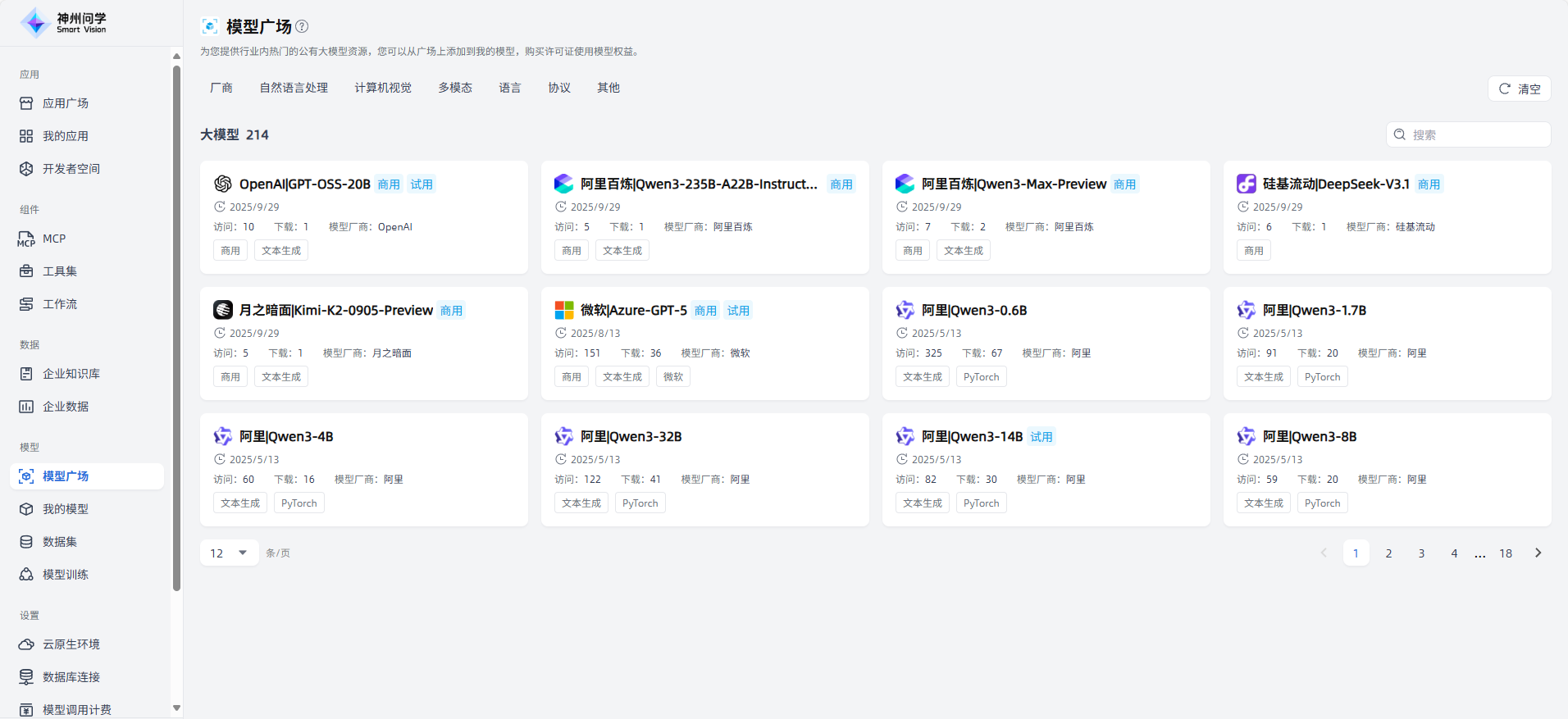Open the 12 items per page dropdown
Image resolution: width=1568 pixels, height=719 pixels.
click(x=229, y=553)
